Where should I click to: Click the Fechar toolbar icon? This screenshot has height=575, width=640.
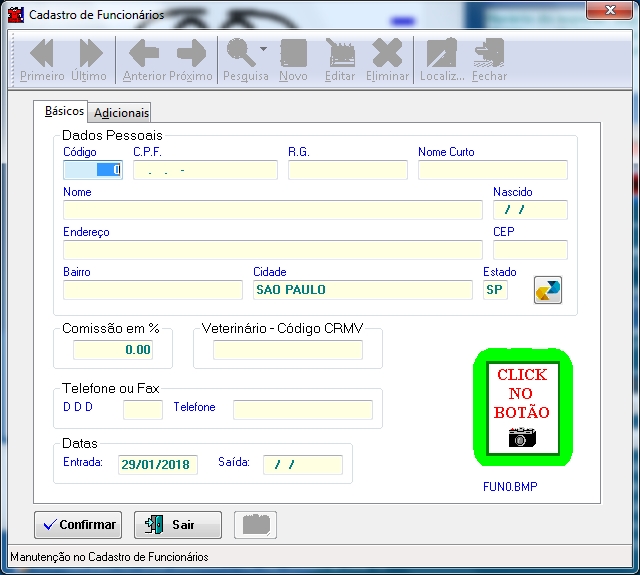(489, 53)
